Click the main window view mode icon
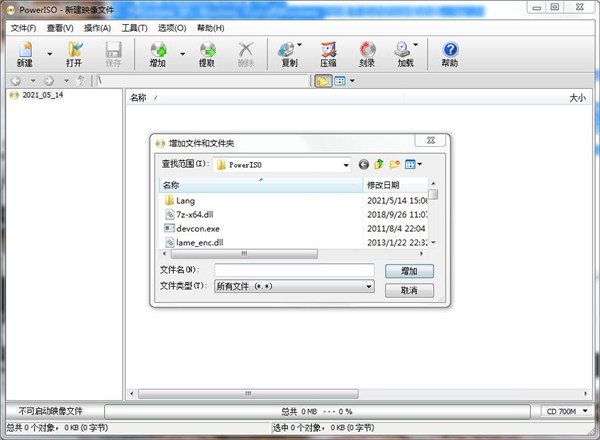The width and height of the screenshot is (600, 440). coord(340,81)
